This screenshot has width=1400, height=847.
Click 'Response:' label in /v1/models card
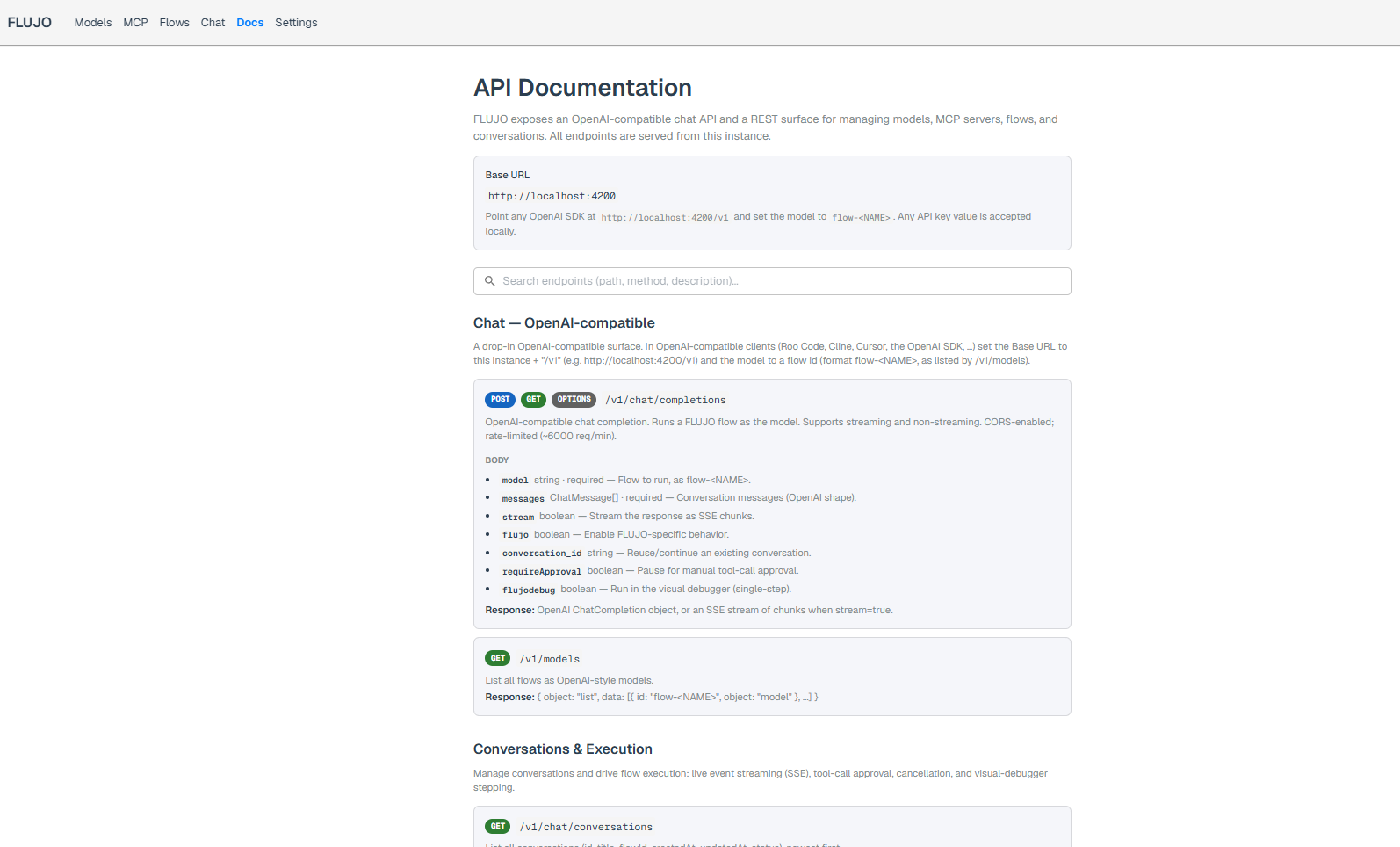(509, 698)
